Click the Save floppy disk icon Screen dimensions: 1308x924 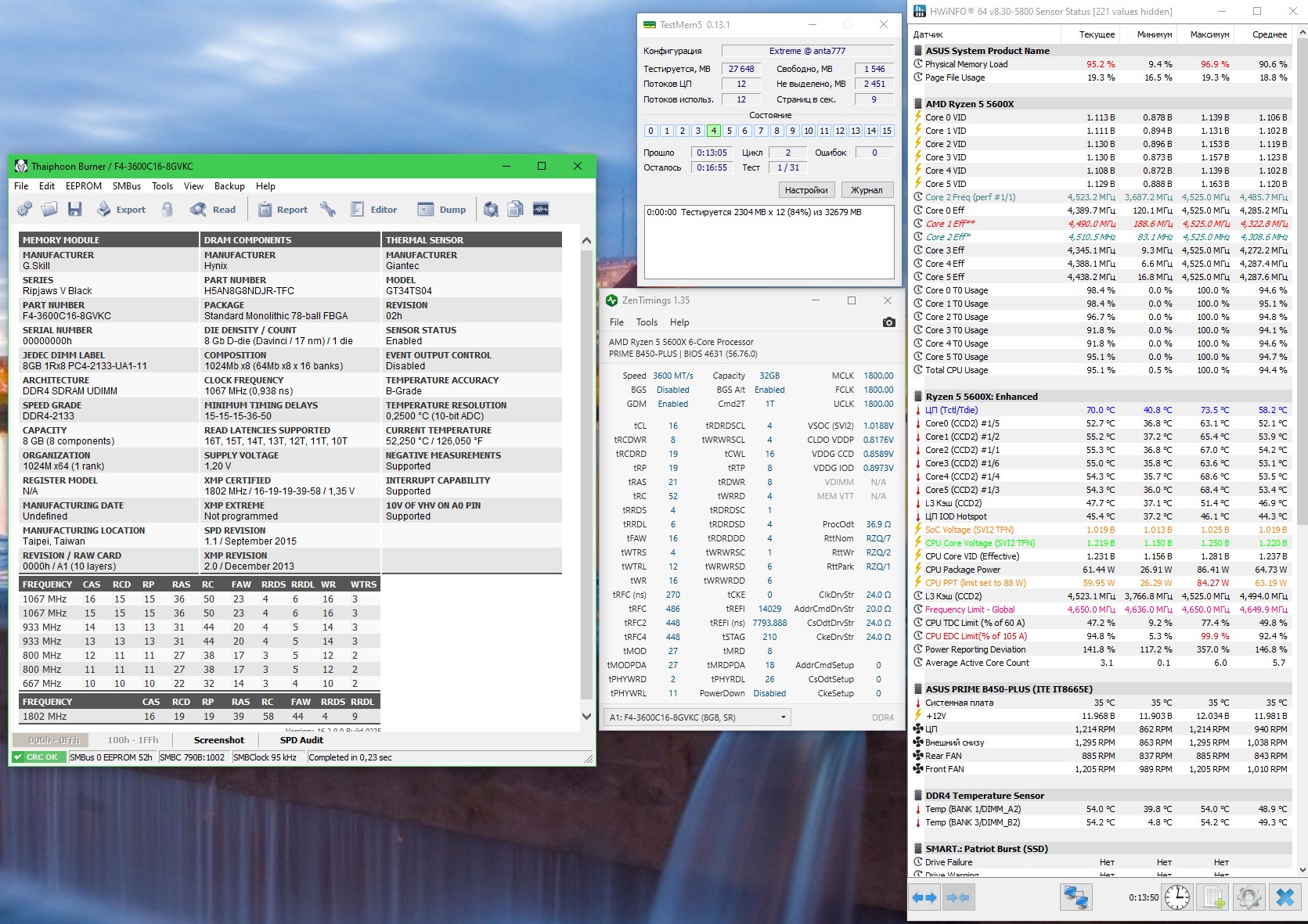tap(75, 209)
